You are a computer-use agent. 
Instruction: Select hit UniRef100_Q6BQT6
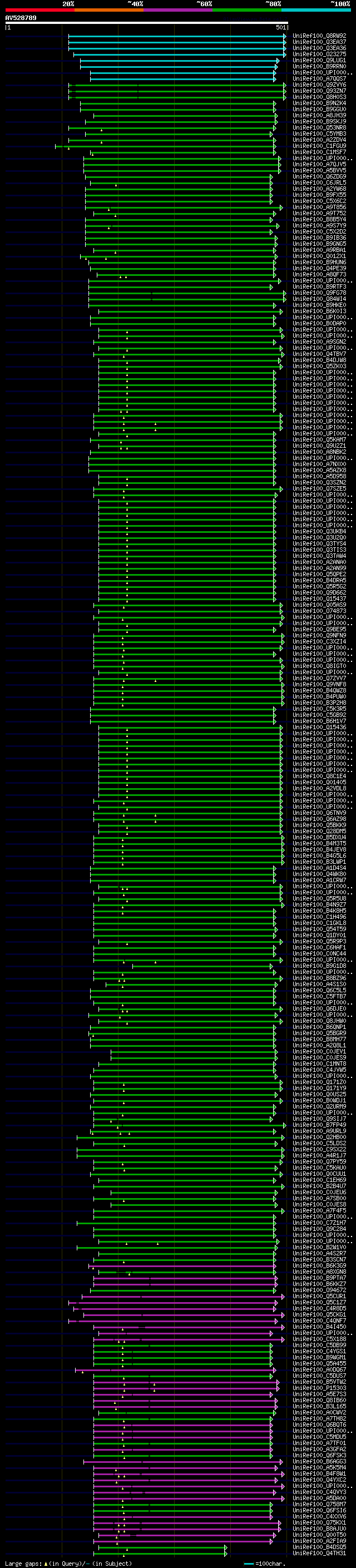pyautogui.click(x=319, y=1424)
